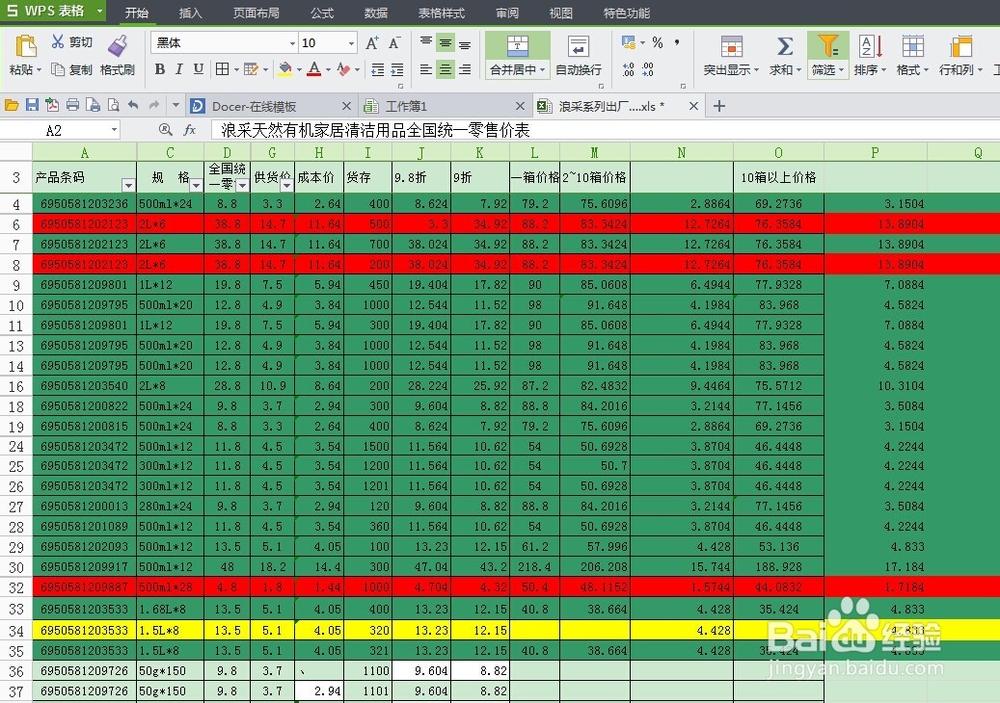Select row header 34
1000x703 pixels.
[x=16, y=631]
